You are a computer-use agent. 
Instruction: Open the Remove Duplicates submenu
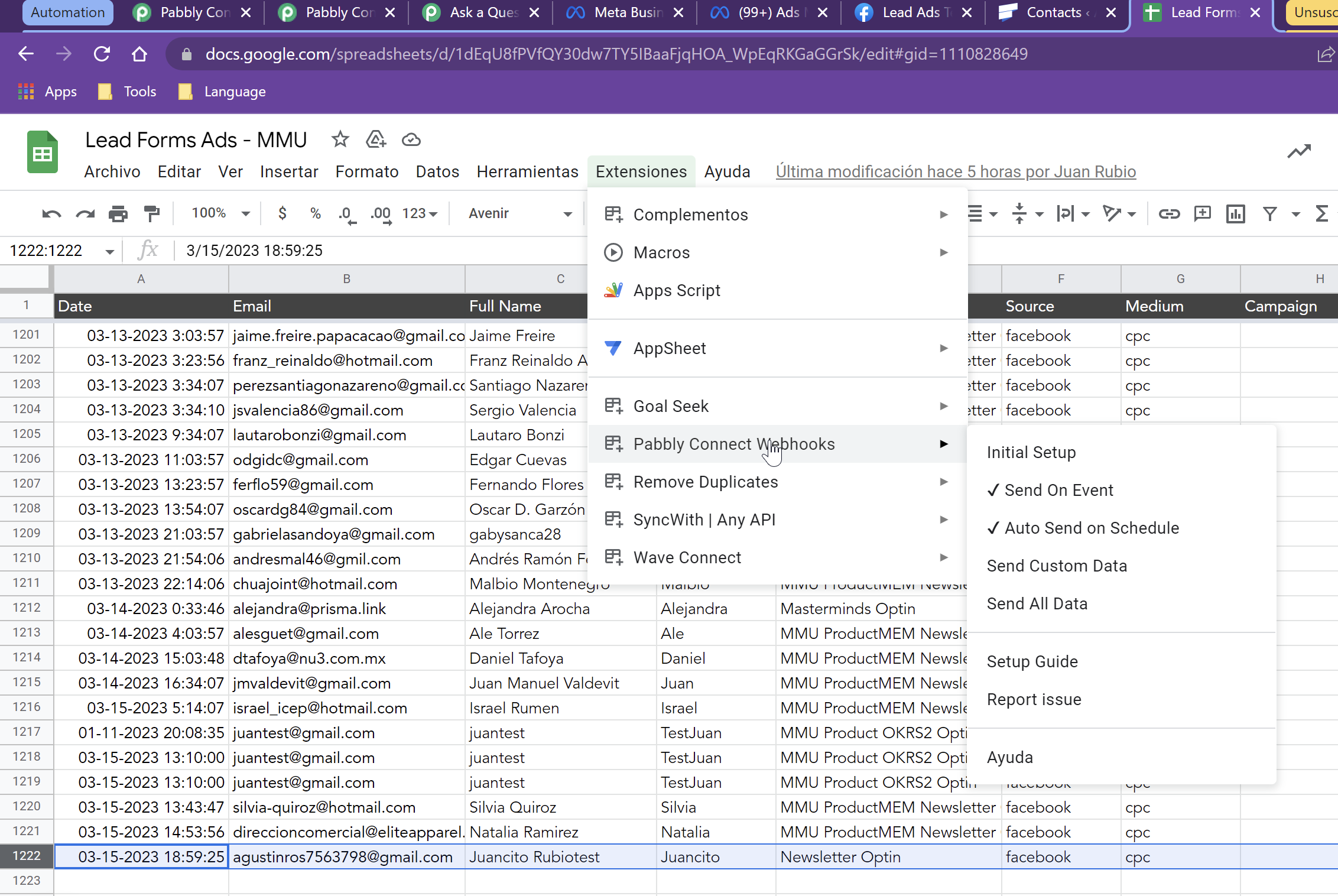point(778,482)
